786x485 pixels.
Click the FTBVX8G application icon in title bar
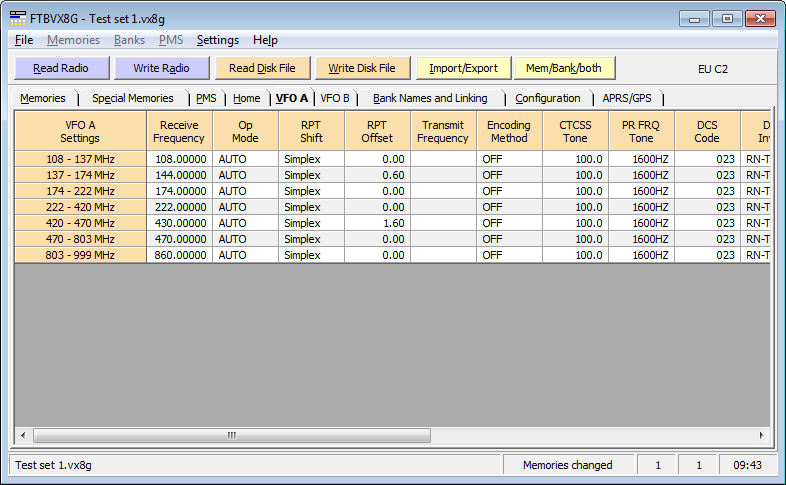18,19
